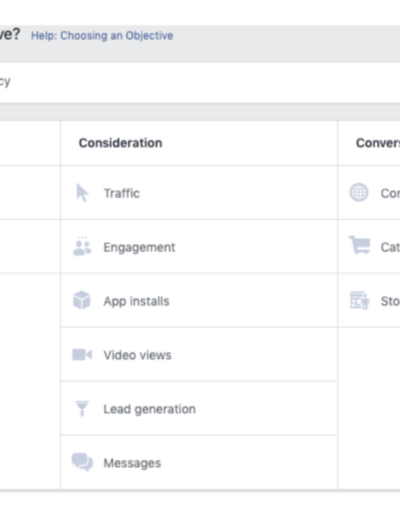Click the Consideration column header
The image size is (400, 516).
pos(121,143)
